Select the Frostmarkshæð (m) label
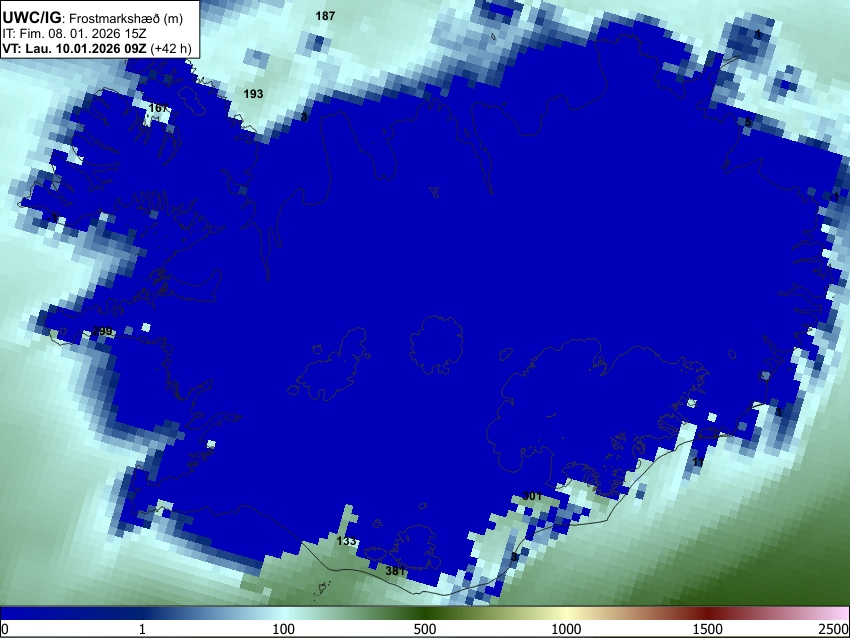The image size is (850, 638). point(126,18)
